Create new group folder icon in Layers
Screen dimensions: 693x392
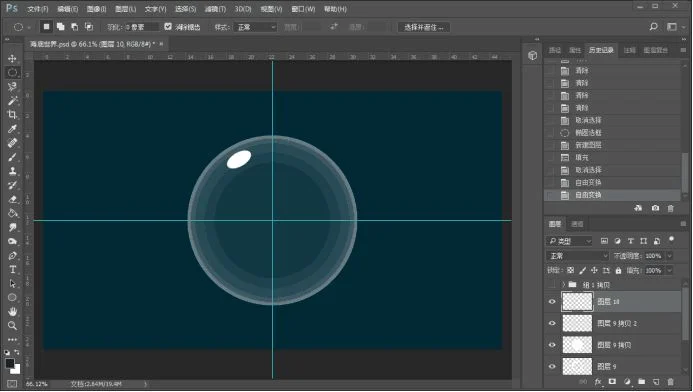tap(642, 382)
